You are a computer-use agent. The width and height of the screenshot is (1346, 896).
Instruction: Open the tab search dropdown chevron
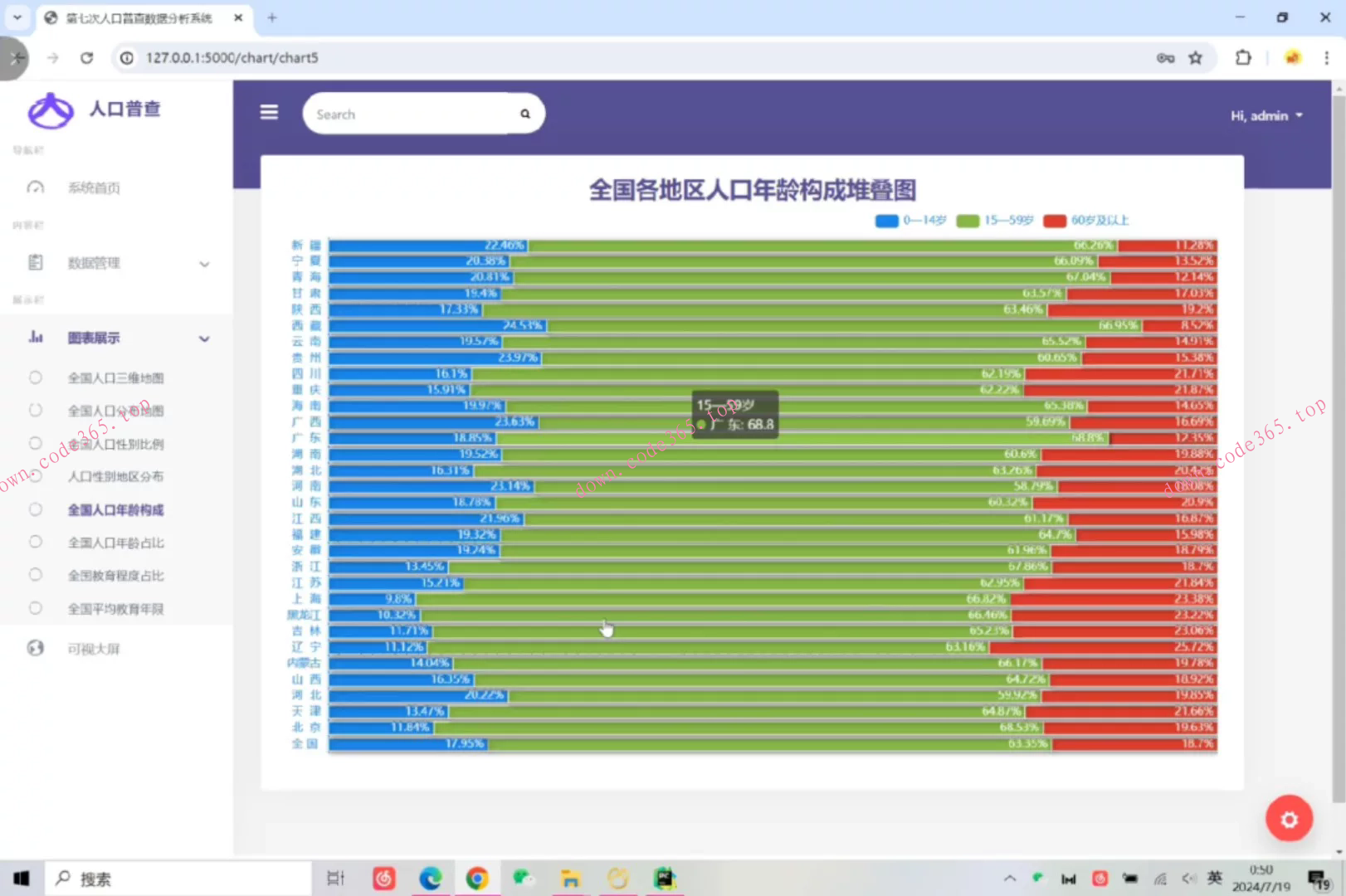(x=17, y=17)
